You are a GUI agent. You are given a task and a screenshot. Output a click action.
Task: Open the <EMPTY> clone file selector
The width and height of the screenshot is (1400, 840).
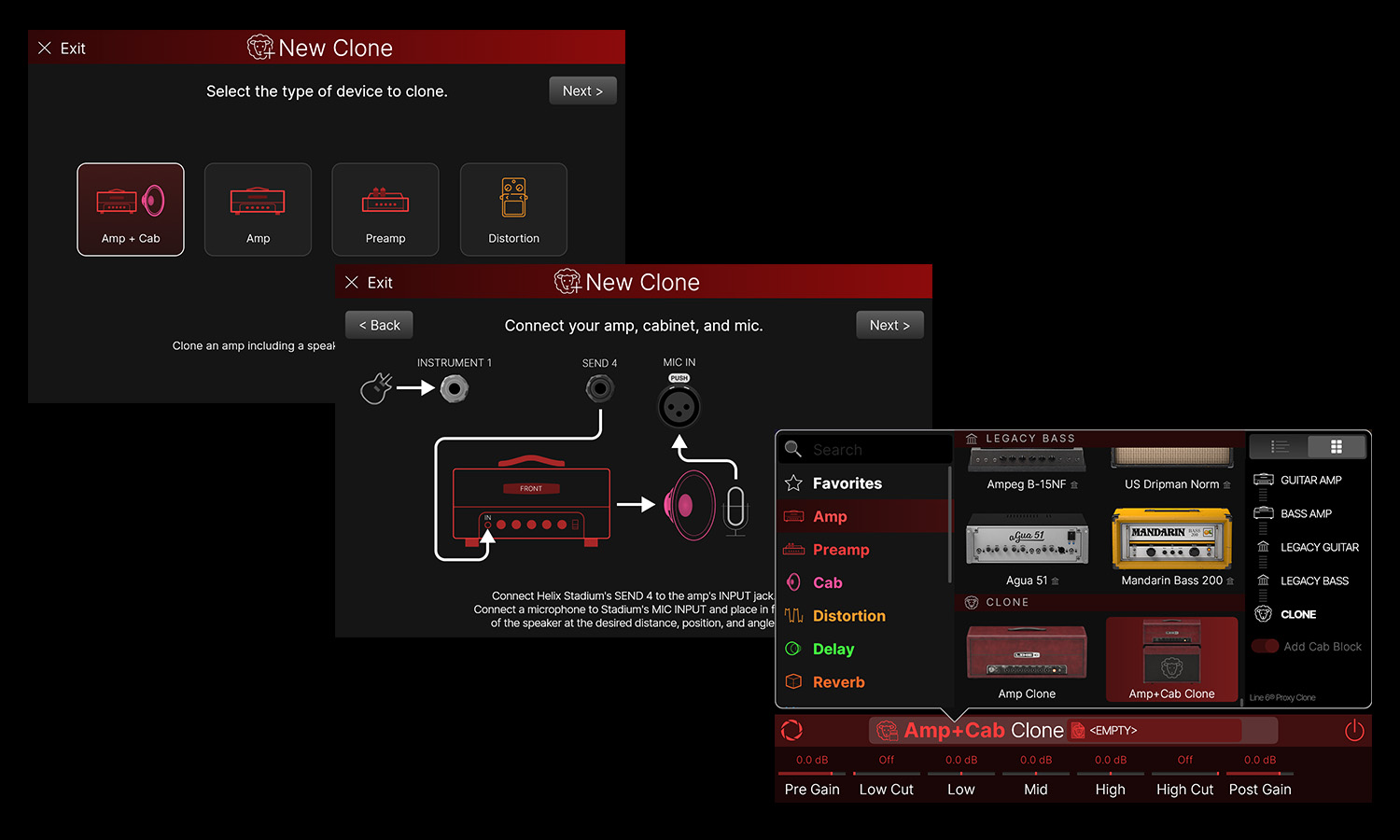[x=1155, y=730]
